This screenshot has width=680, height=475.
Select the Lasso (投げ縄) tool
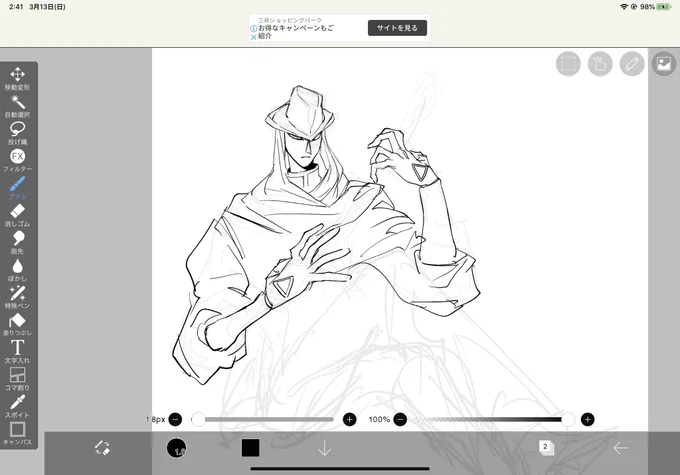(17, 133)
